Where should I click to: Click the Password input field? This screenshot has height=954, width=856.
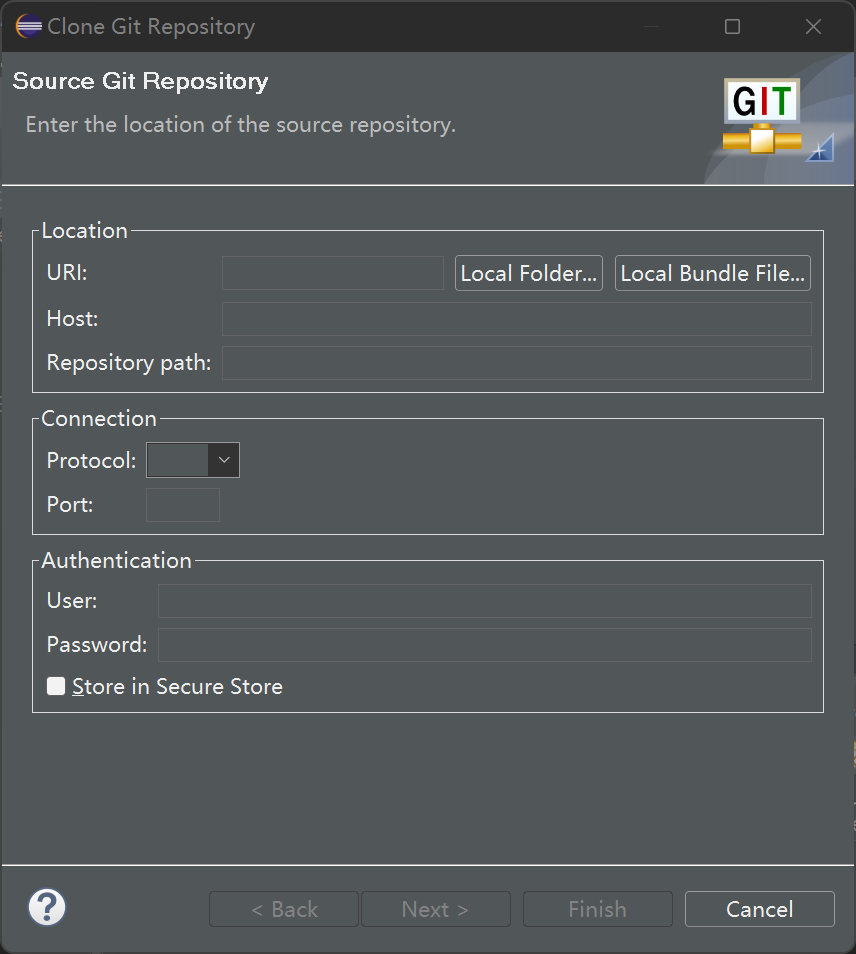click(484, 645)
